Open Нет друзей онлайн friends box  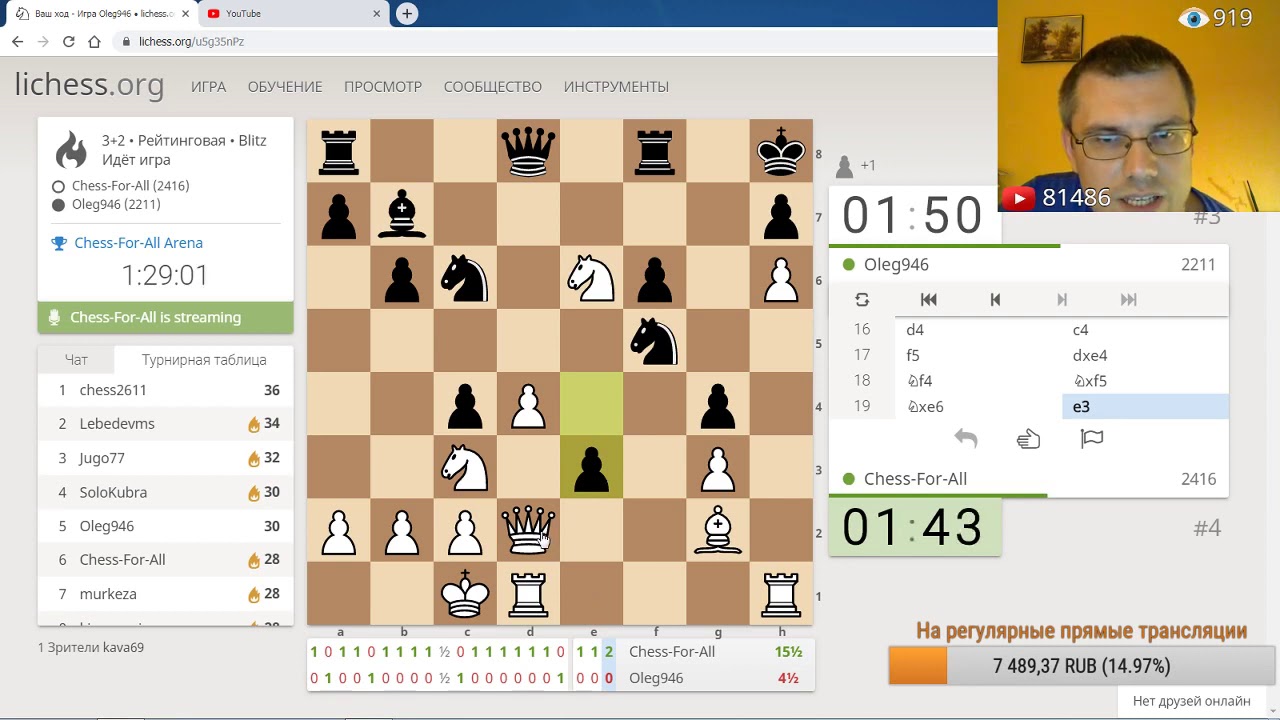(1191, 701)
